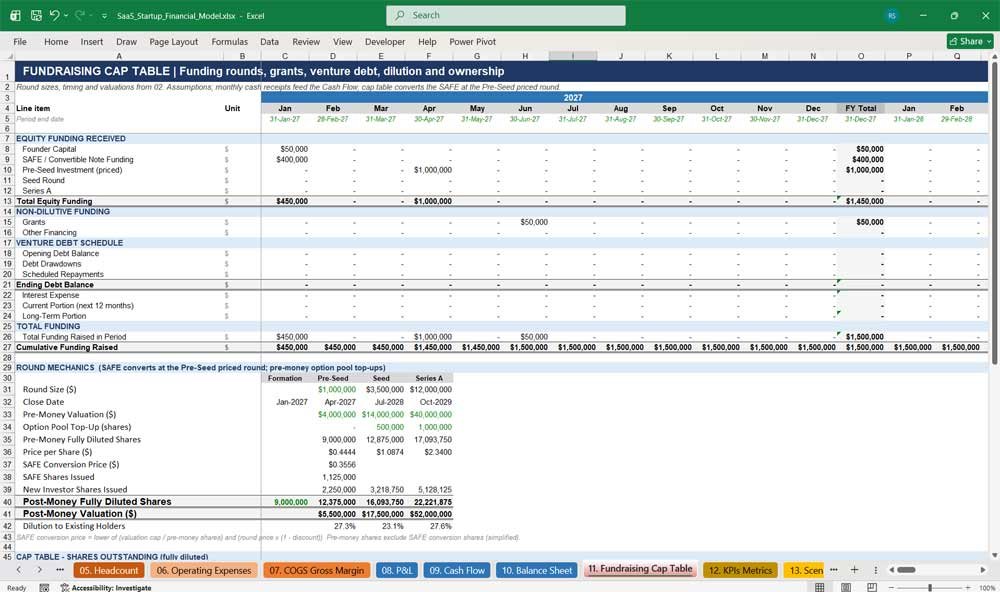
Task: Select the column O header
Action: (860, 56)
